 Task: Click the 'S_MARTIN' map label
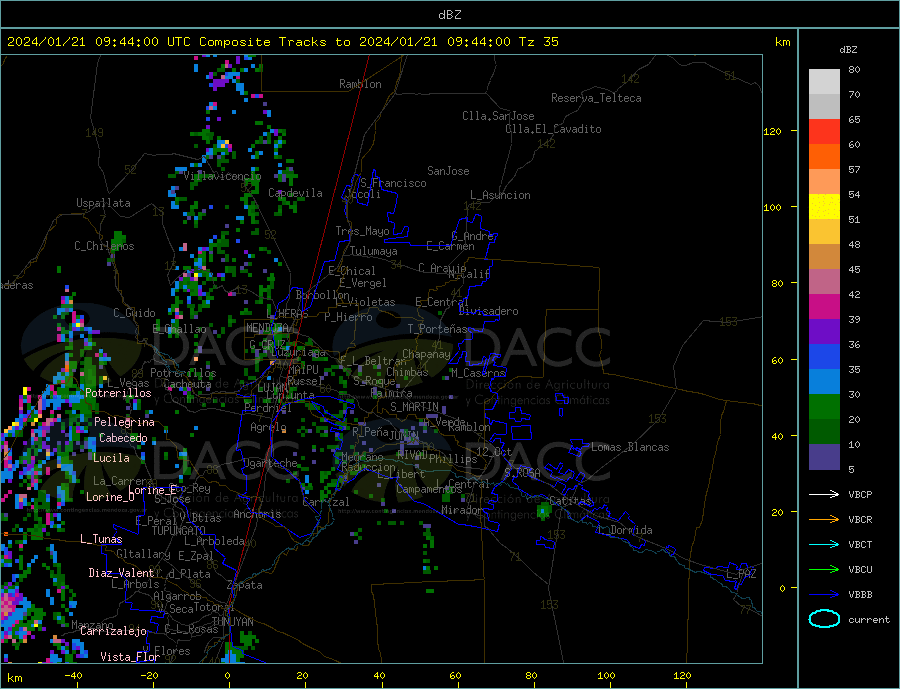tap(414, 407)
